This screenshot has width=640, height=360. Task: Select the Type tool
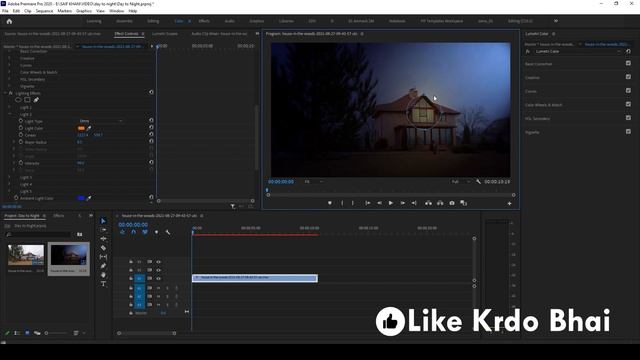pyautogui.click(x=103, y=284)
